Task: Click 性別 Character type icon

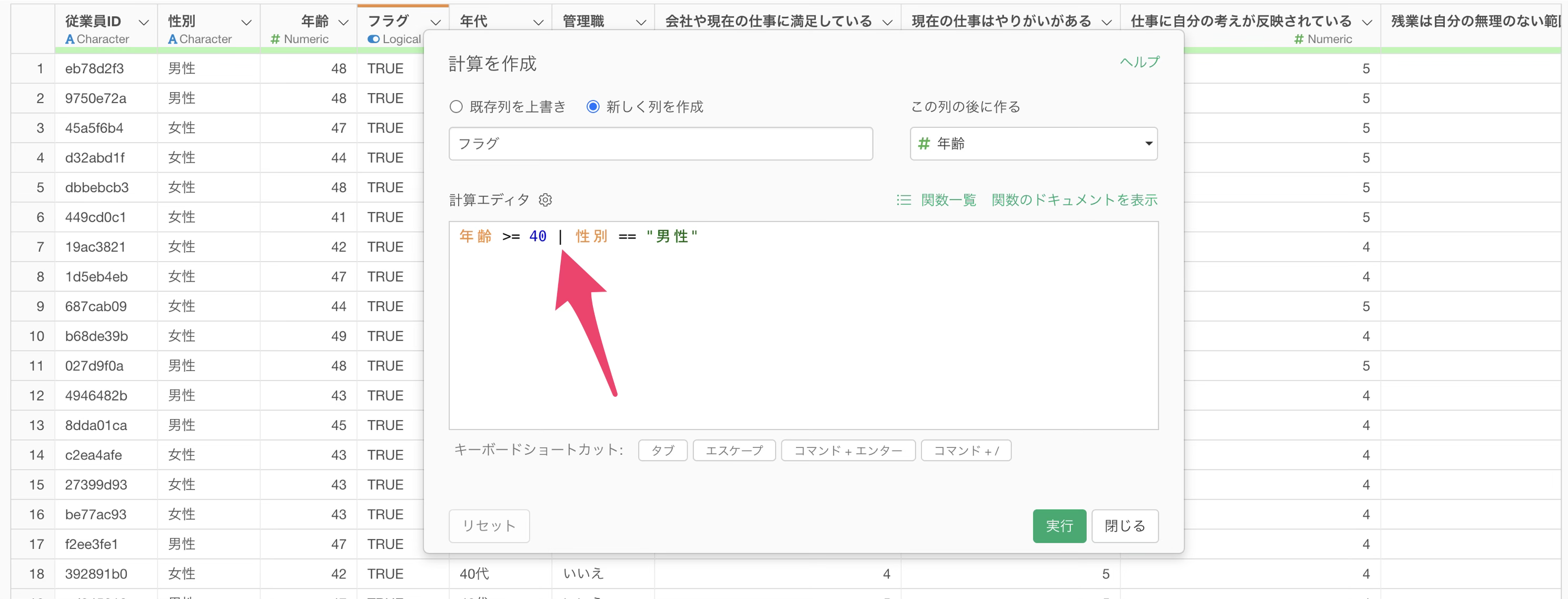Action: (173, 39)
